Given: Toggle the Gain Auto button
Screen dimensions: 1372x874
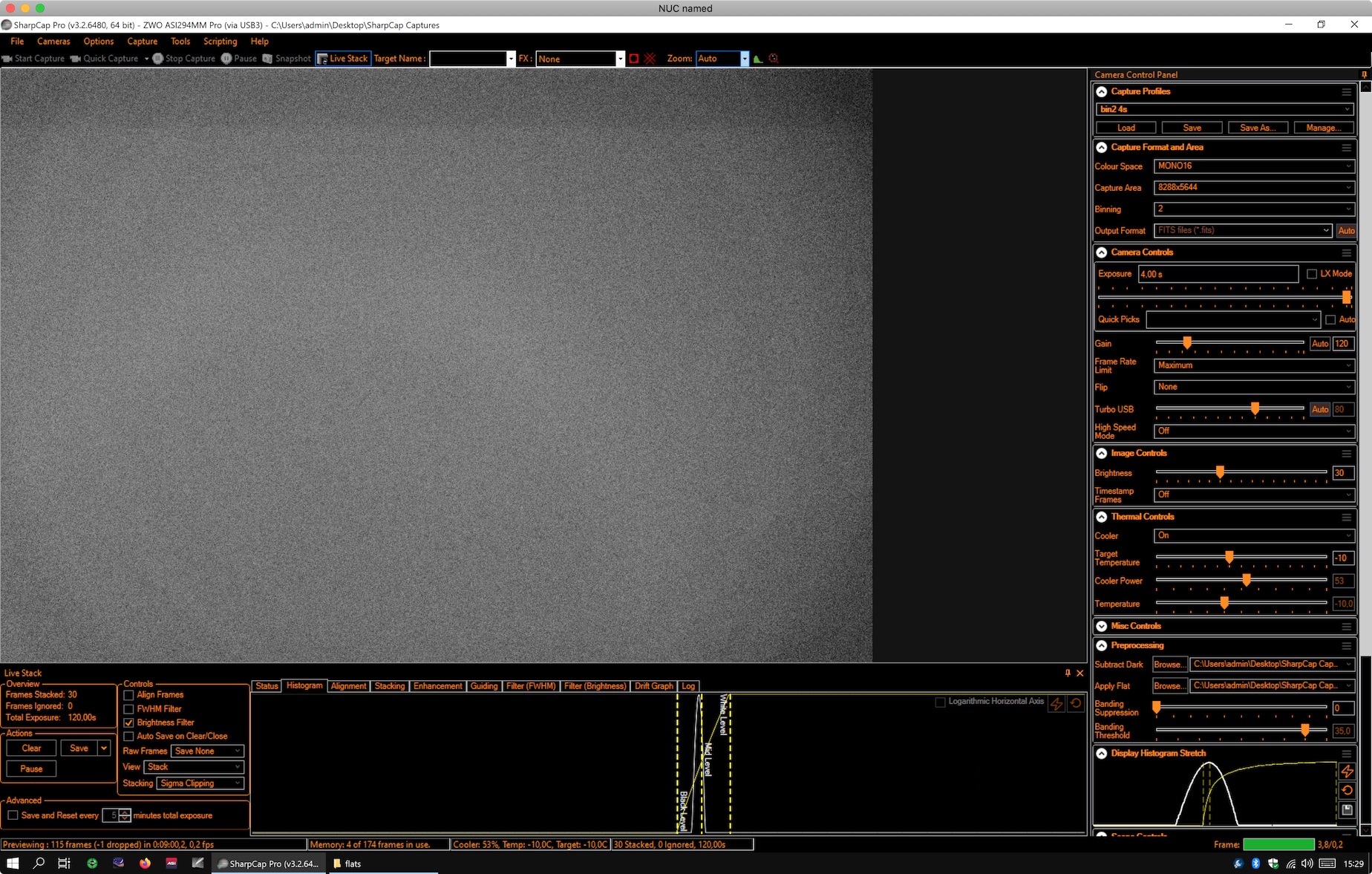Looking at the screenshot, I should tap(1320, 344).
